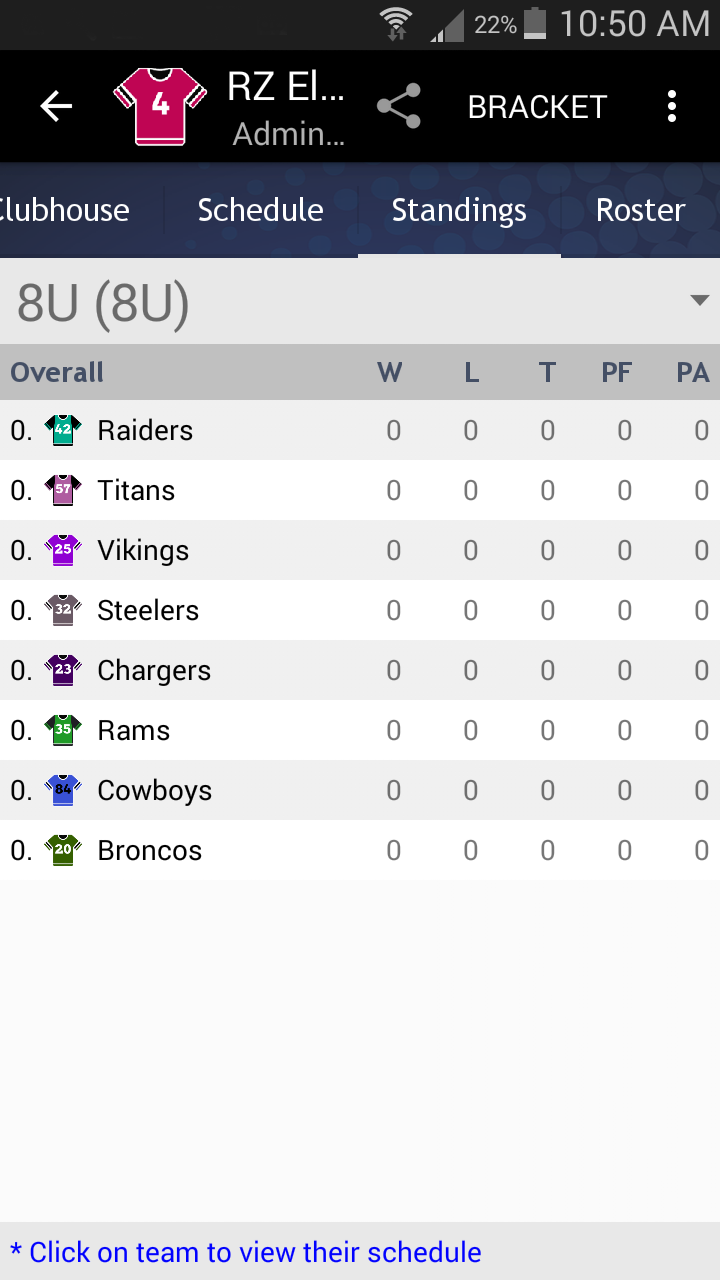The width and height of the screenshot is (720, 1280).
Task: Tap the Steelers gray jersey icon
Action: [63, 610]
